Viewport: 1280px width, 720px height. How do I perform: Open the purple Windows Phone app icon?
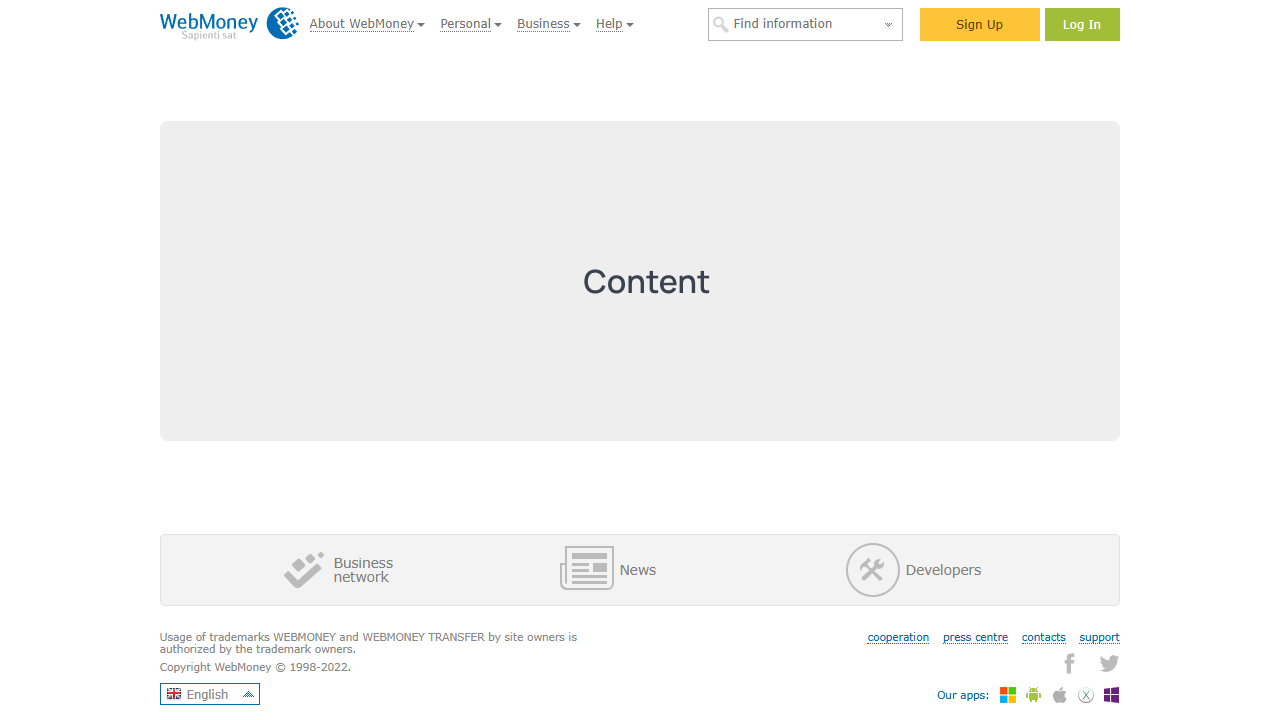click(x=1111, y=695)
